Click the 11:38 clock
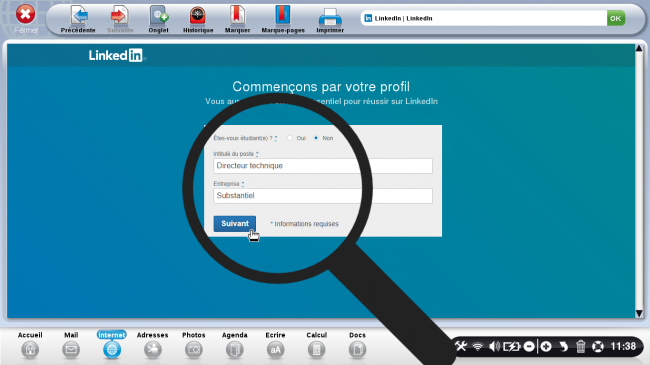The width and height of the screenshot is (650, 365). click(623, 346)
